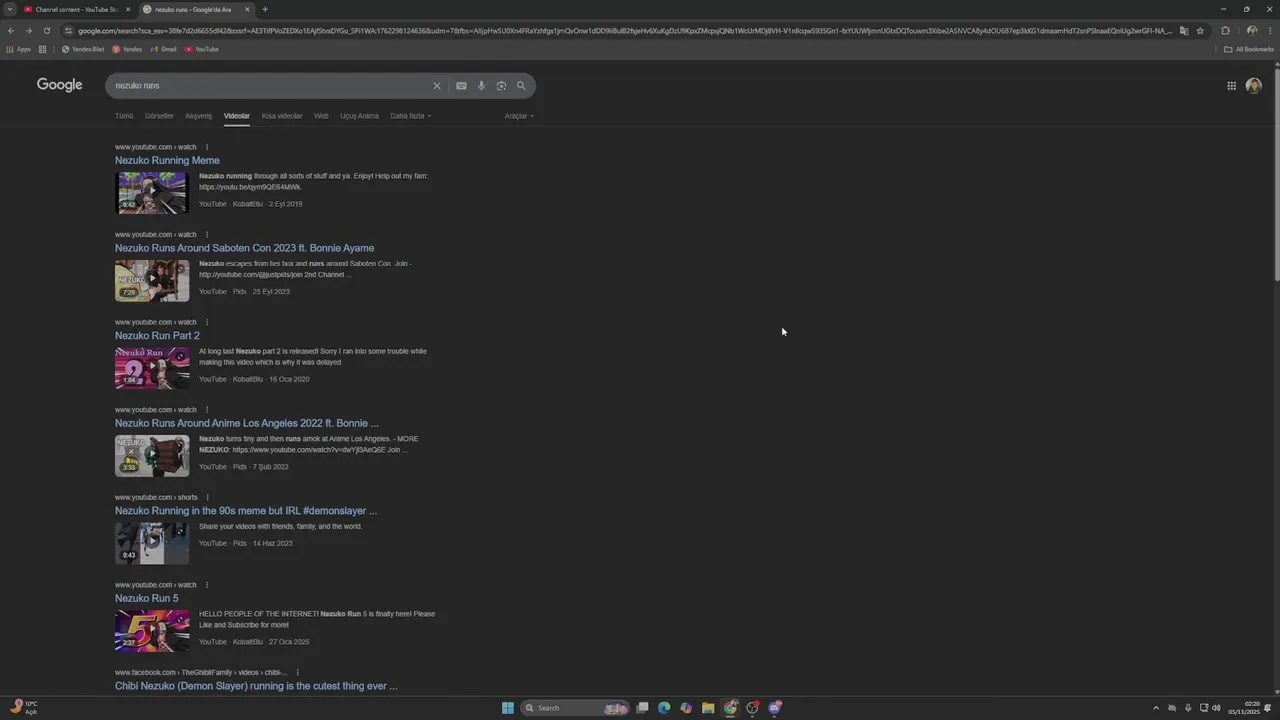1280x720 pixels.
Task: Switch to the 'Görseller' images tab
Action: (159, 116)
